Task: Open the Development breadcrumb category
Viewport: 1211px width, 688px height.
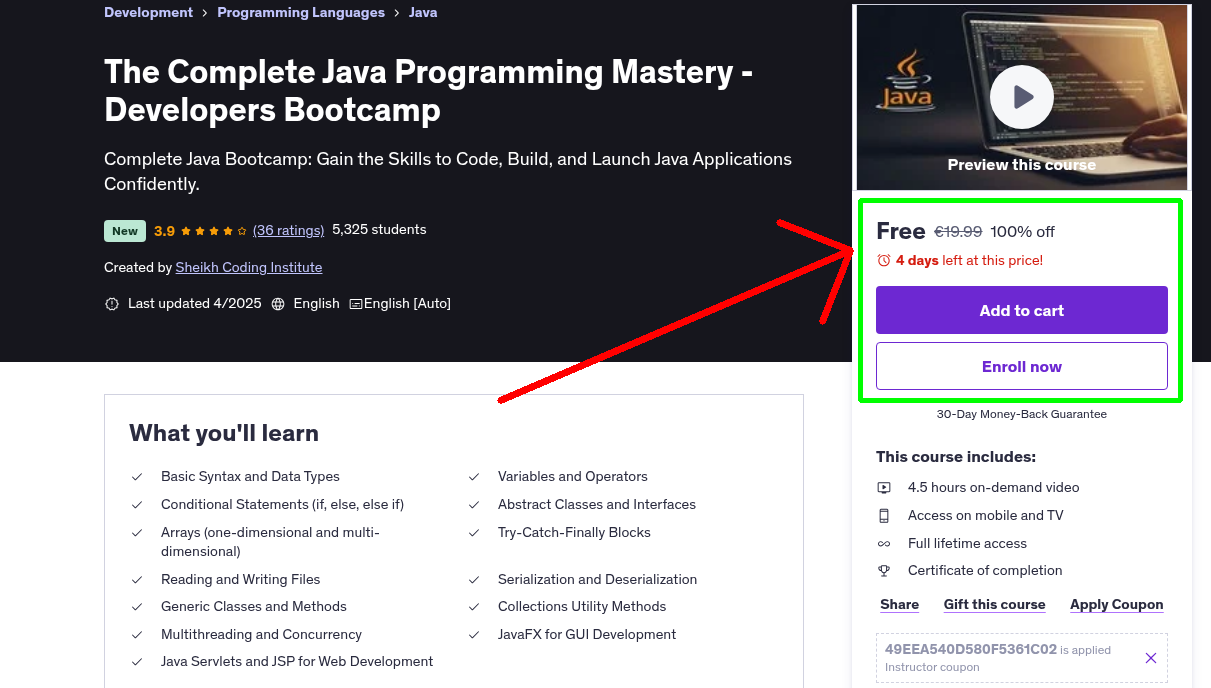Action: [148, 13]
